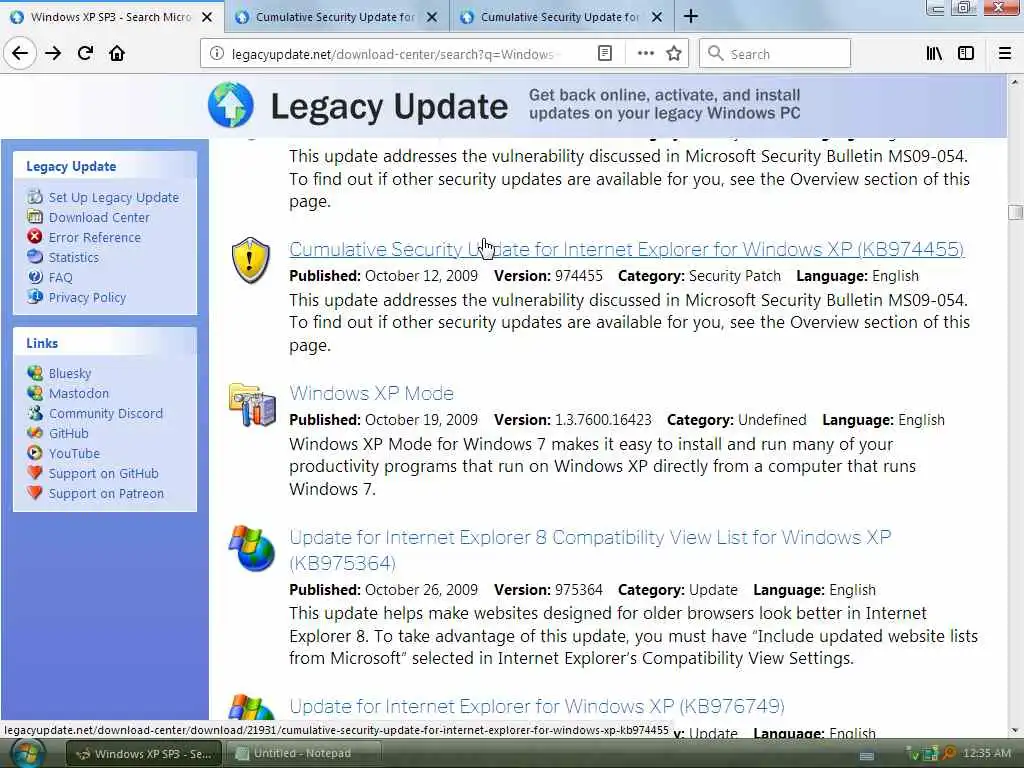
Task: Open GitHub sidebar link
Action: pyautogui.click(x=69, y=434)
